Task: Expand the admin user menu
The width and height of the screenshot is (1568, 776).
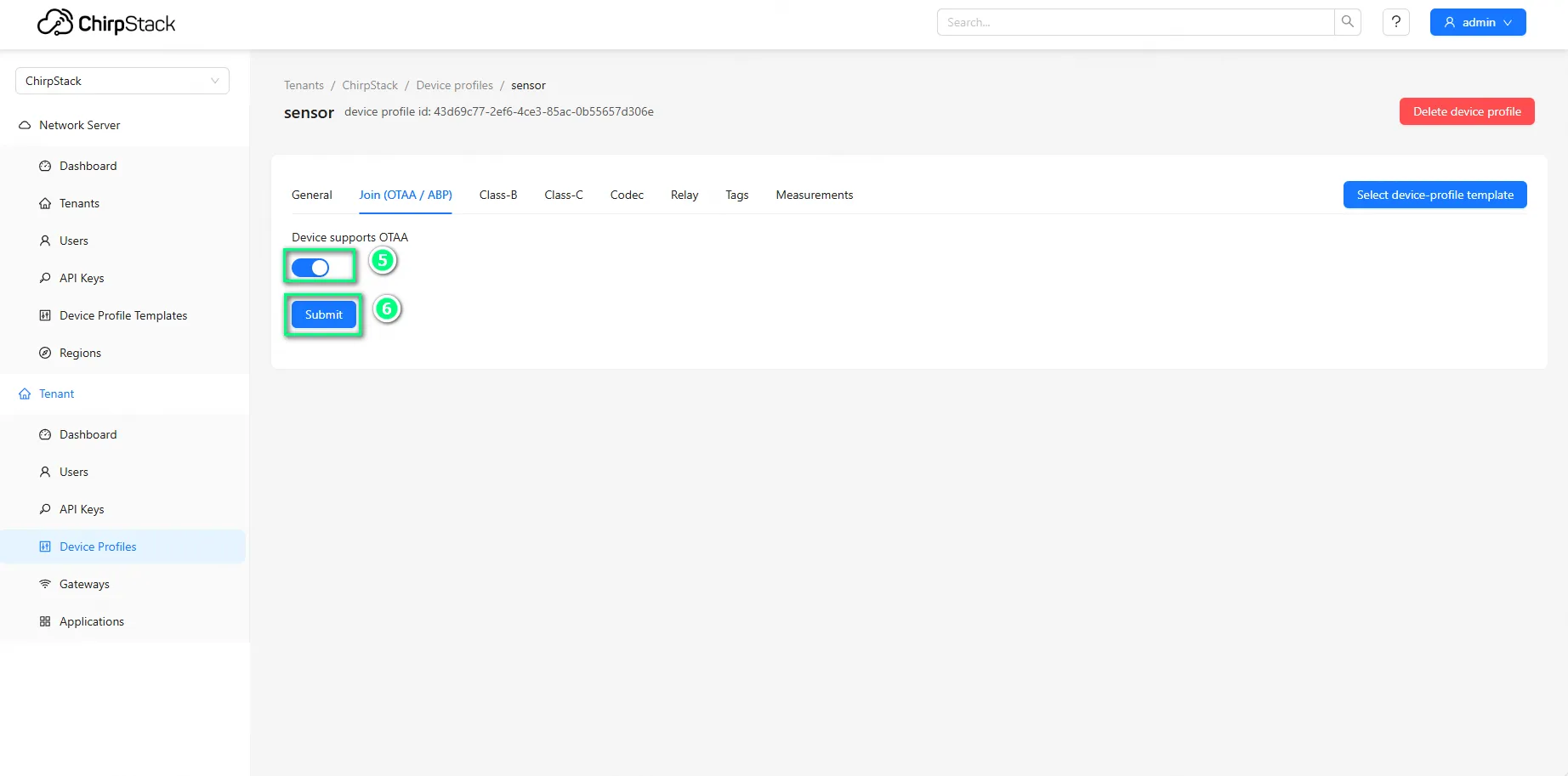Action: pyautogui.click(x=1478, y=22)
